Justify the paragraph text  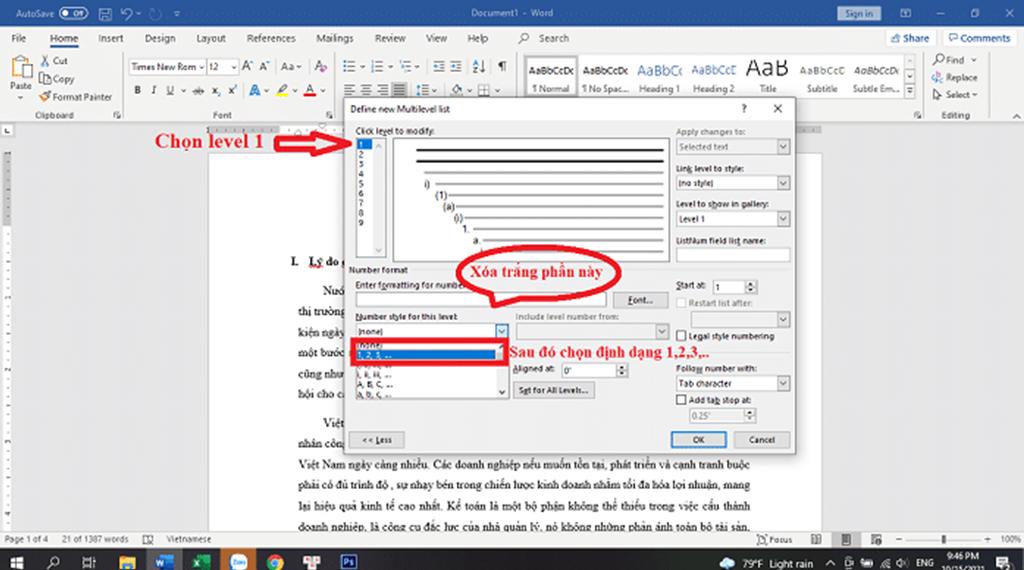(399, 90)
